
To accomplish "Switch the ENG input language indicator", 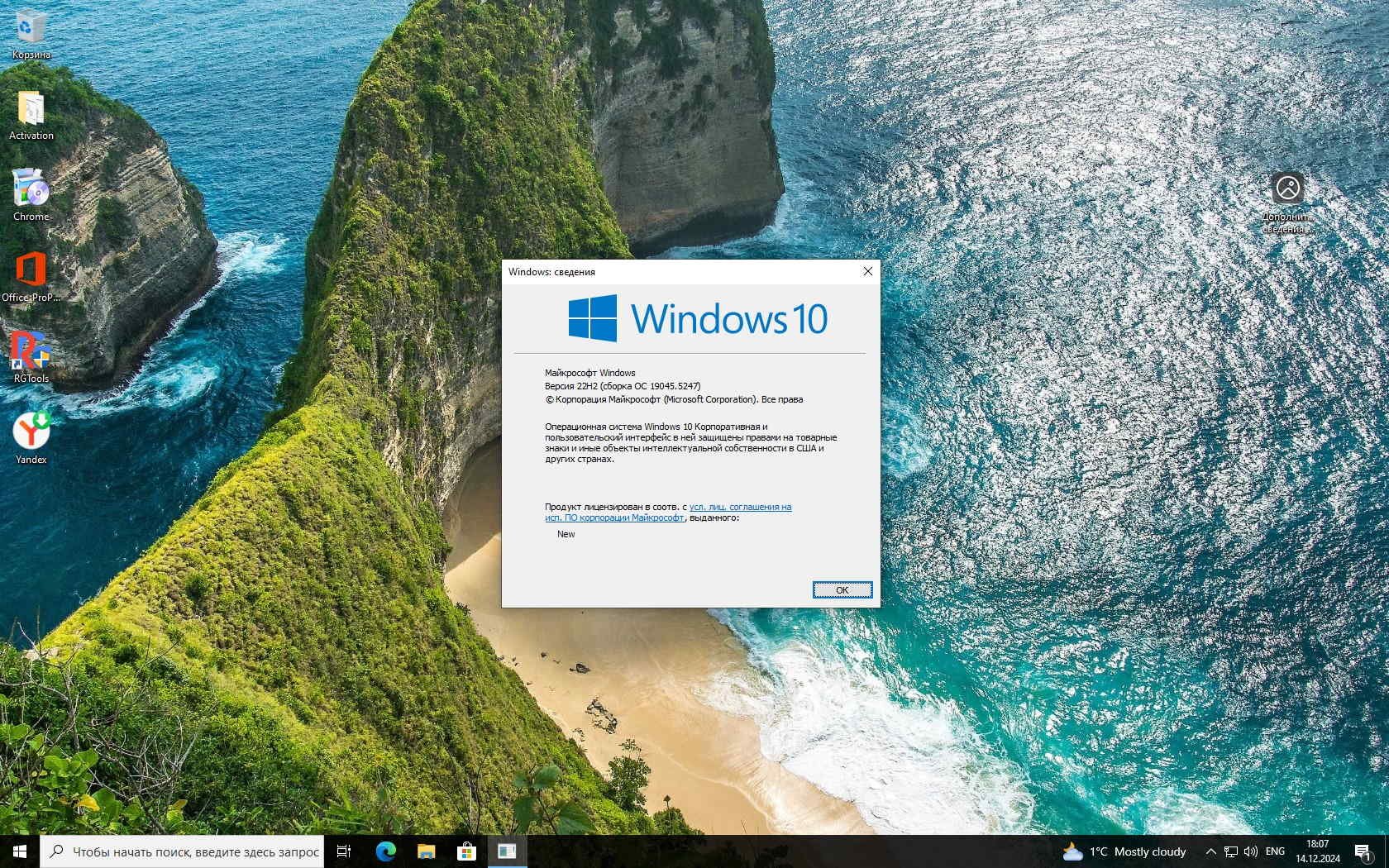I will pos(1275,851).
